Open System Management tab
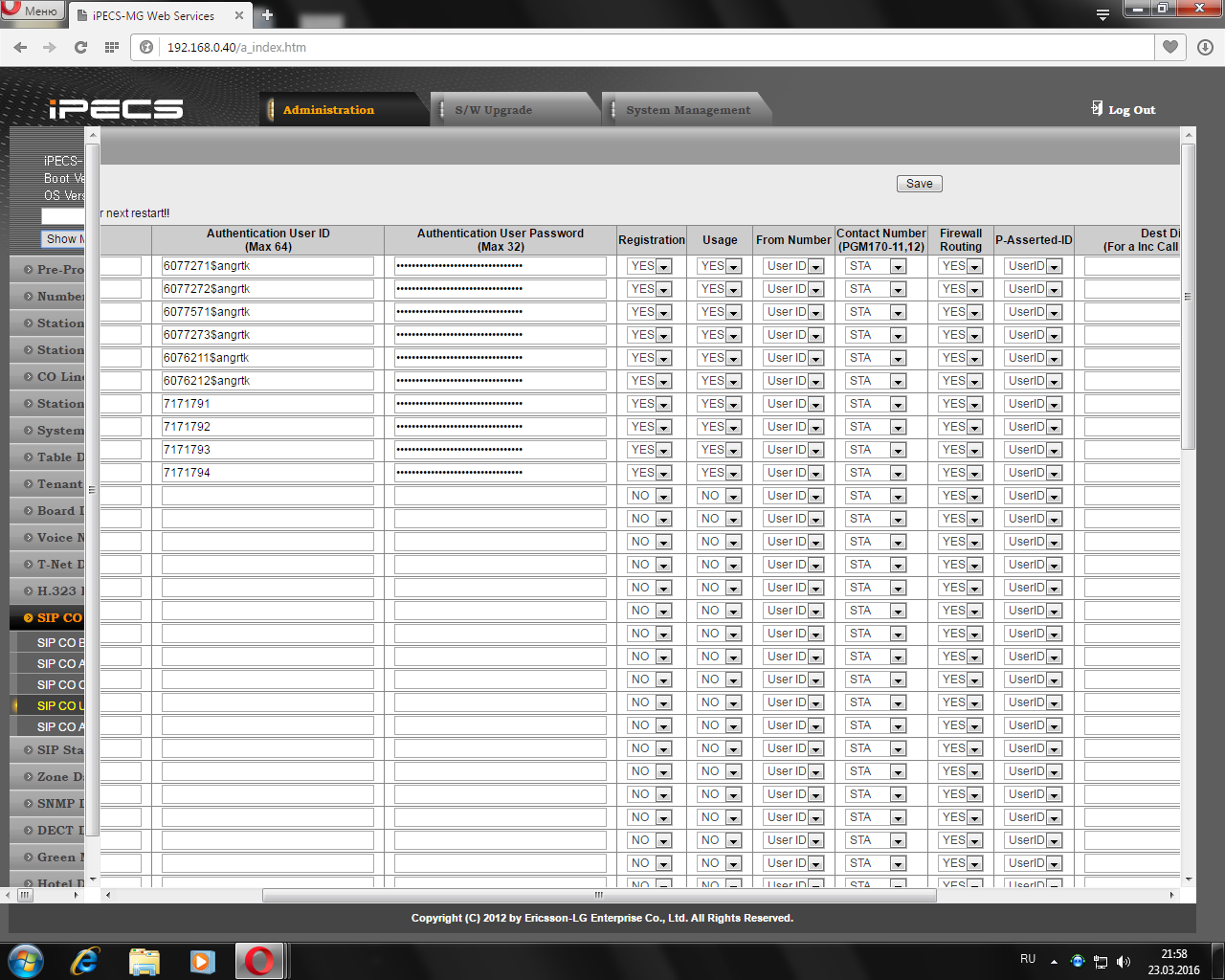The width and height of the screenshot is (1225, 980). [x=687, y=110]
